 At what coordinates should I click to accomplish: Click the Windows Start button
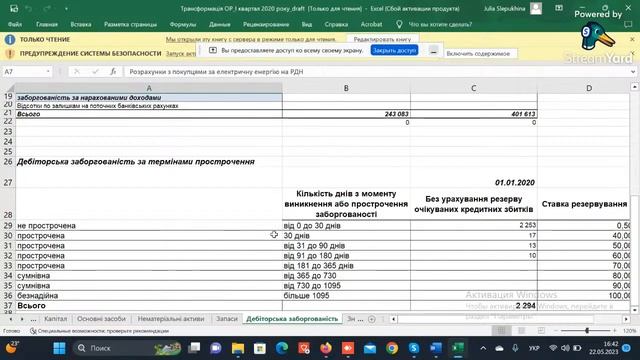click(60, 348)
